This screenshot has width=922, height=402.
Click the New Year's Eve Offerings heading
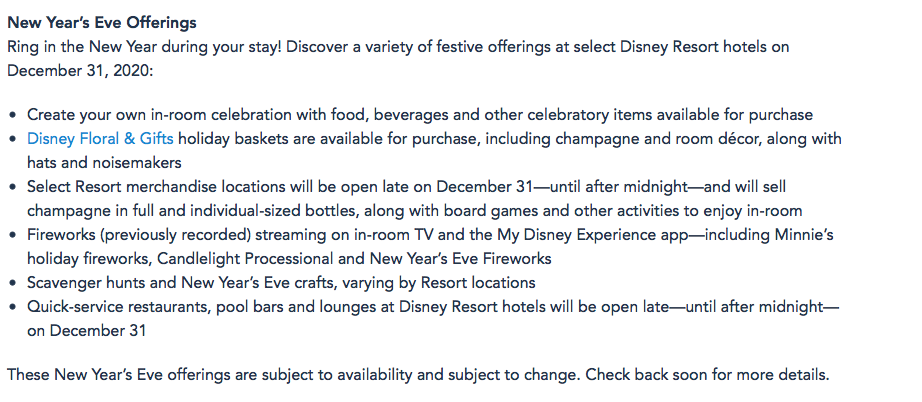(x=102, y=22)
